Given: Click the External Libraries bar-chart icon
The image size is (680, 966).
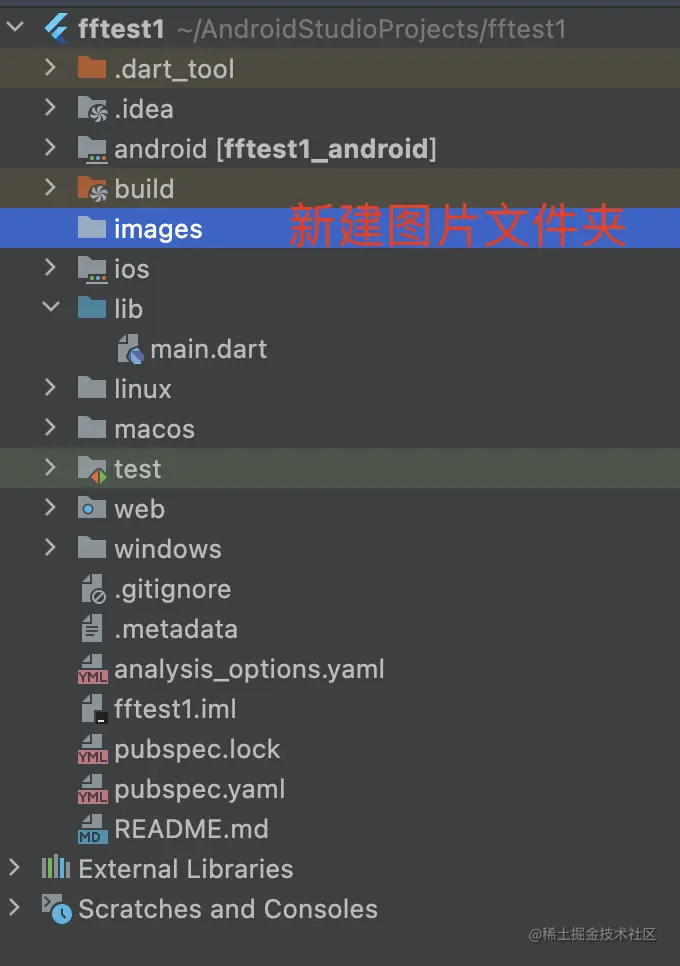Looking at the screenshot, I should pos(56,868).
